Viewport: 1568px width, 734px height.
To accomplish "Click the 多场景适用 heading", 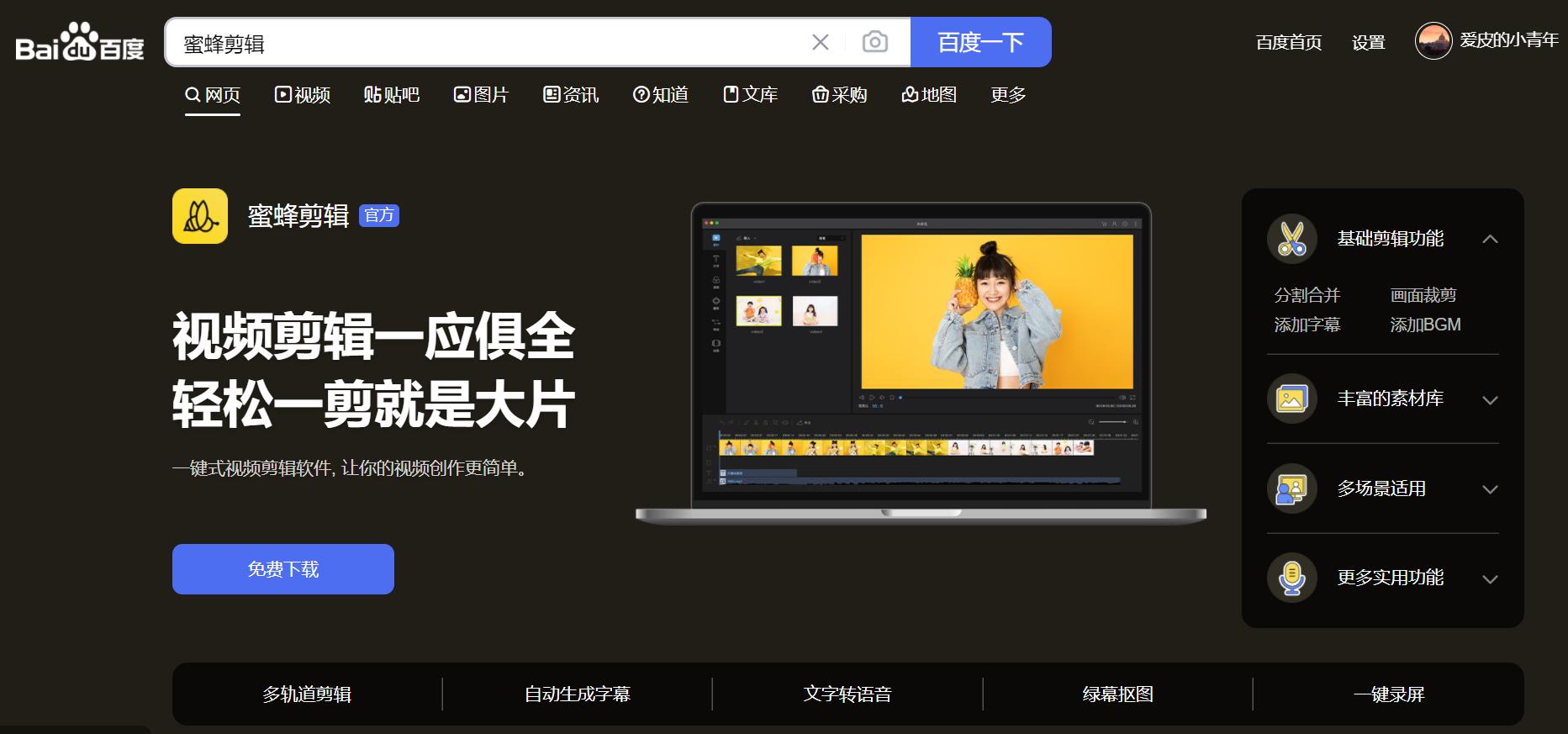I will (x=1382, y=488).
